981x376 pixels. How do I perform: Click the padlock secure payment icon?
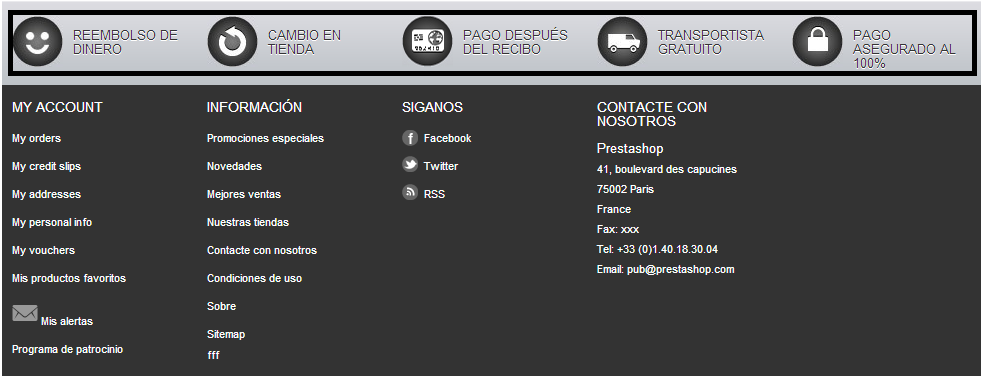coord(818,42)
